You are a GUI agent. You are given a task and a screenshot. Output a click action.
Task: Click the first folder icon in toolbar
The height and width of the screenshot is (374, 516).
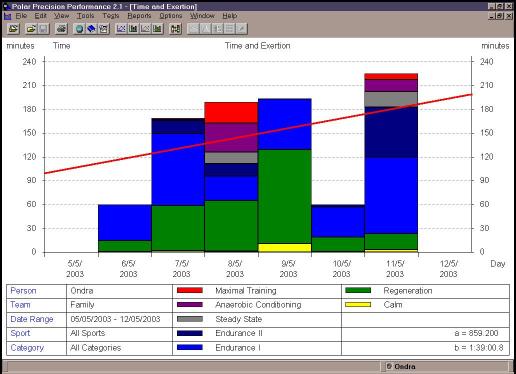click(13, 29)
